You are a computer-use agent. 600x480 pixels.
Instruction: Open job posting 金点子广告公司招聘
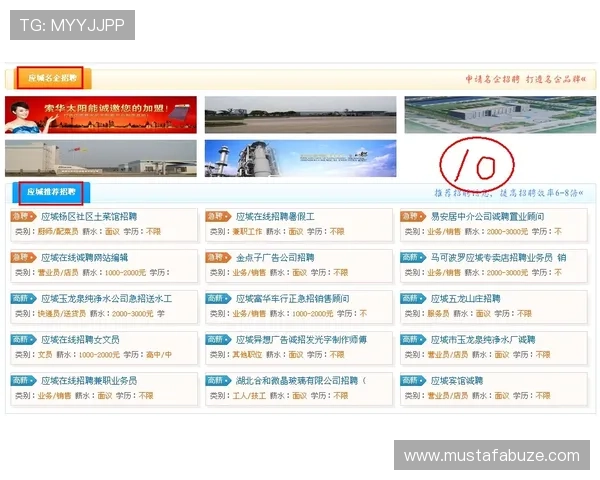tap(275, 258)
